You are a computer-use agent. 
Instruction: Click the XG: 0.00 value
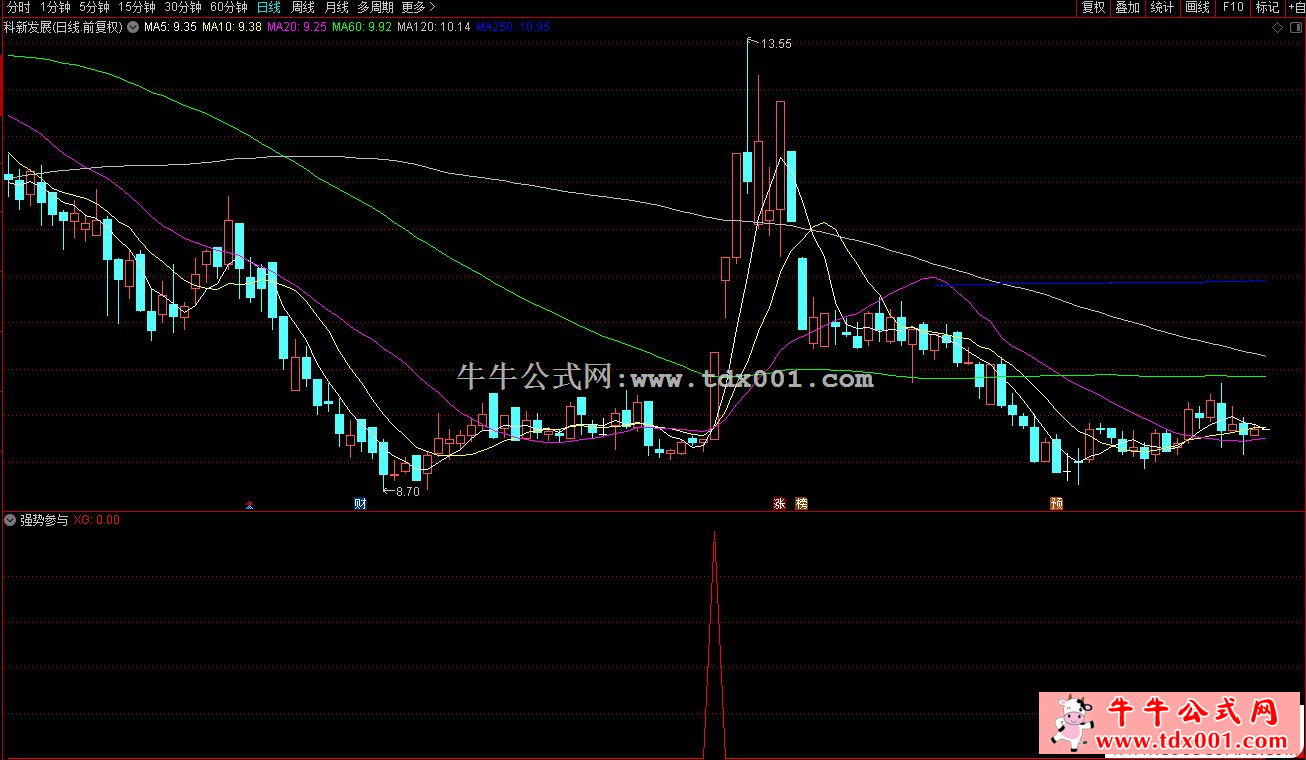click(97, 520)
